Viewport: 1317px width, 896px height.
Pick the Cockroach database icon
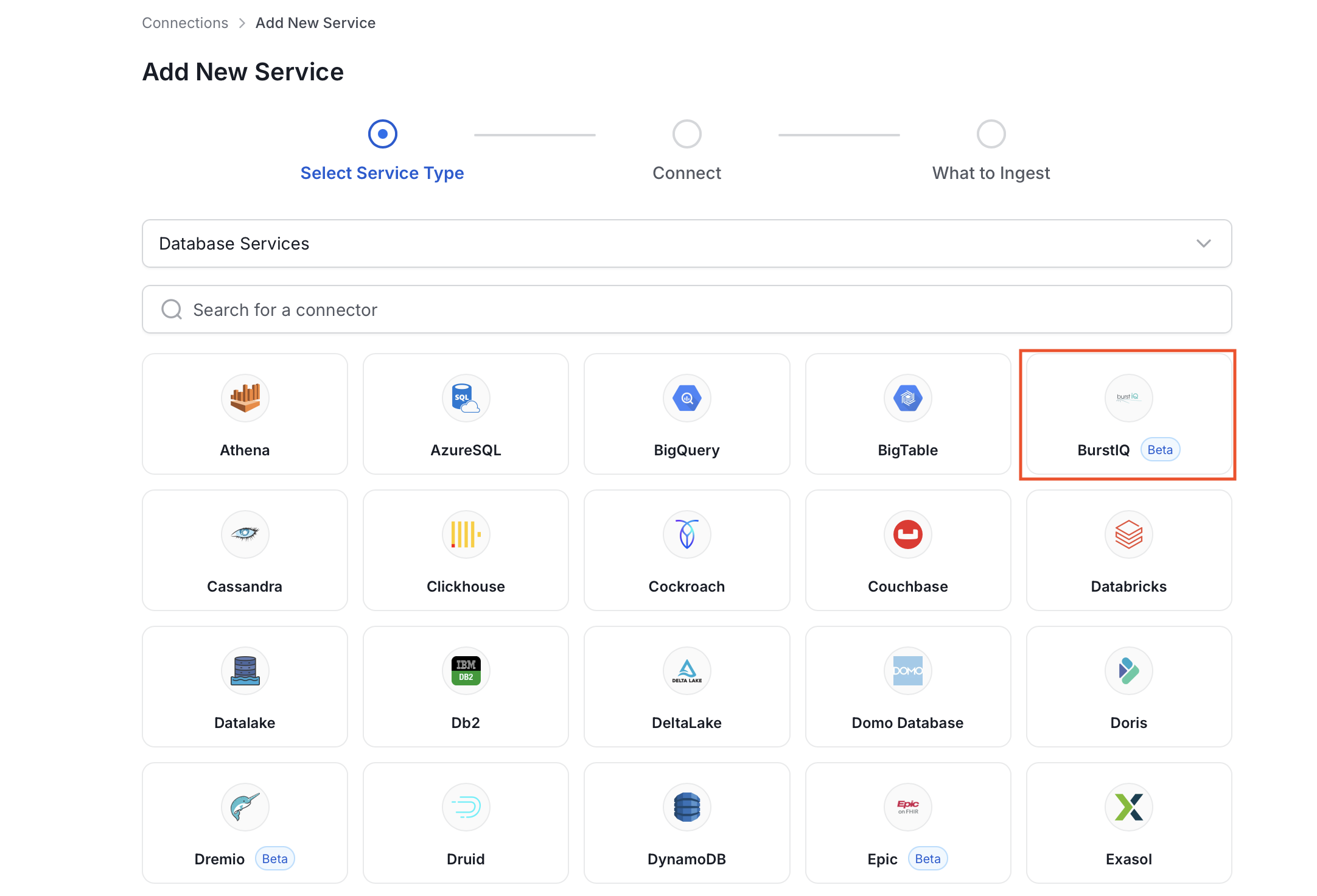tap(686, 534)
